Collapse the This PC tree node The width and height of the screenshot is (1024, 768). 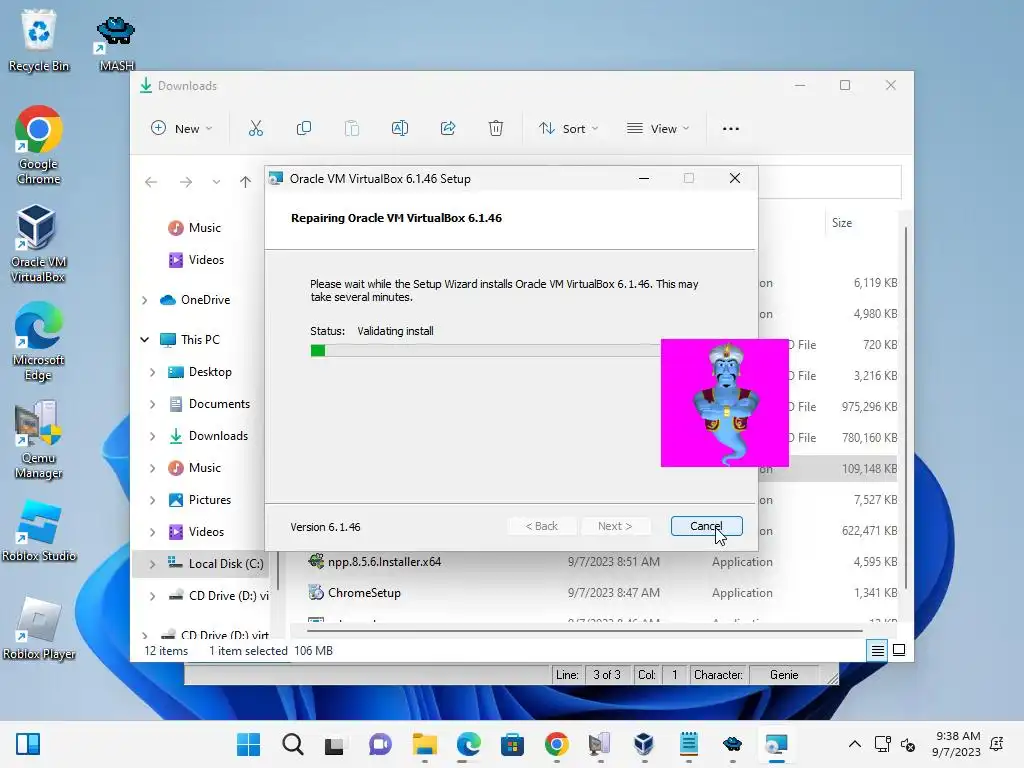pyautogui.click(x=144, y=340)
